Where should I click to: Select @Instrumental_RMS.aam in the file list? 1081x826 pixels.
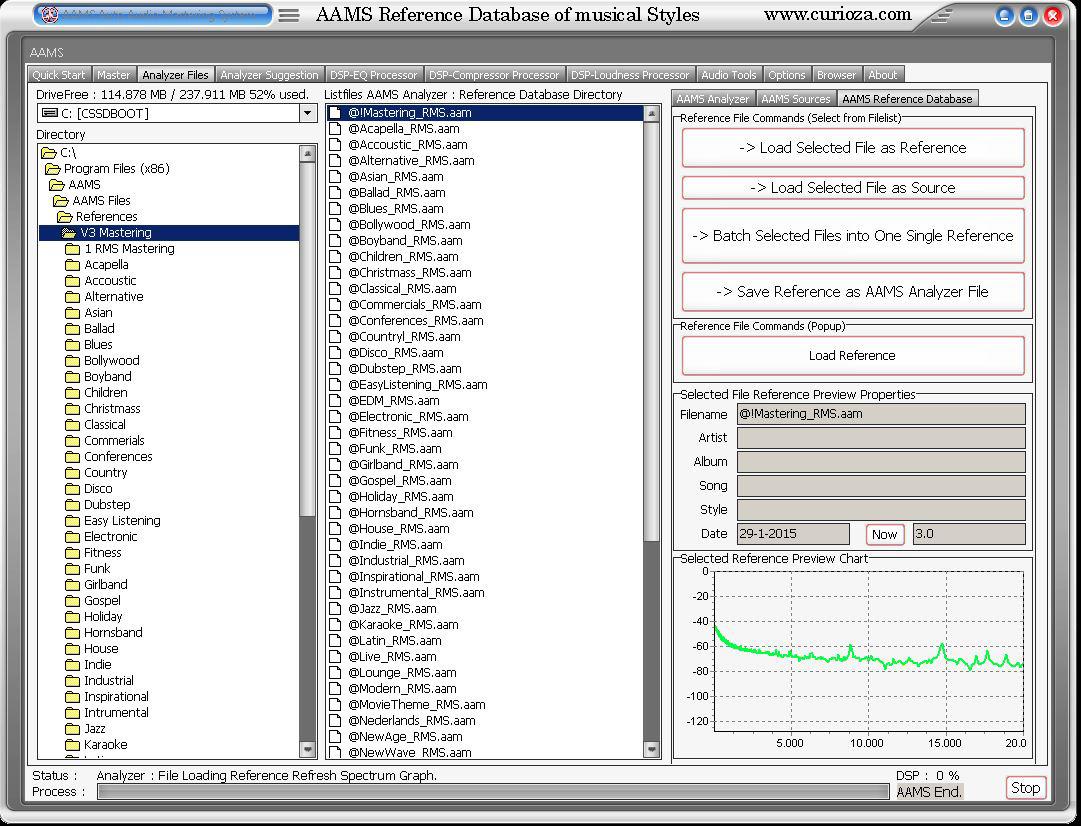coord(416,593)
